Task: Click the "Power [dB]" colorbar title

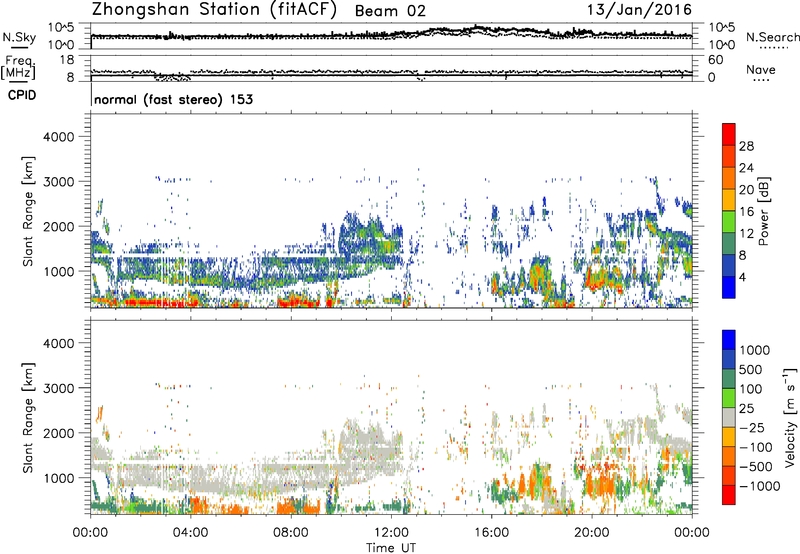Action: pos(763,211)
